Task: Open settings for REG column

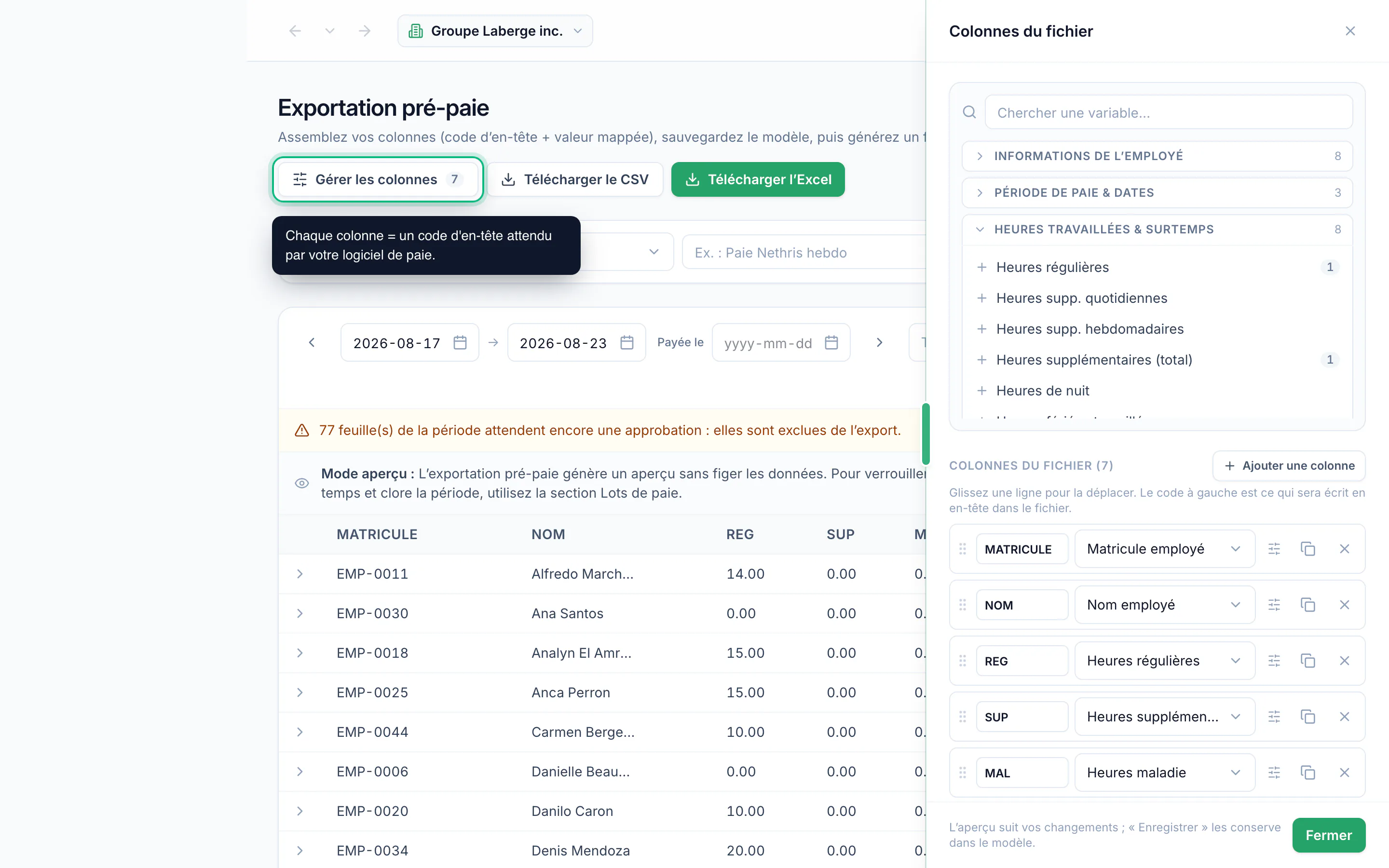Action: coord(1274,661)
